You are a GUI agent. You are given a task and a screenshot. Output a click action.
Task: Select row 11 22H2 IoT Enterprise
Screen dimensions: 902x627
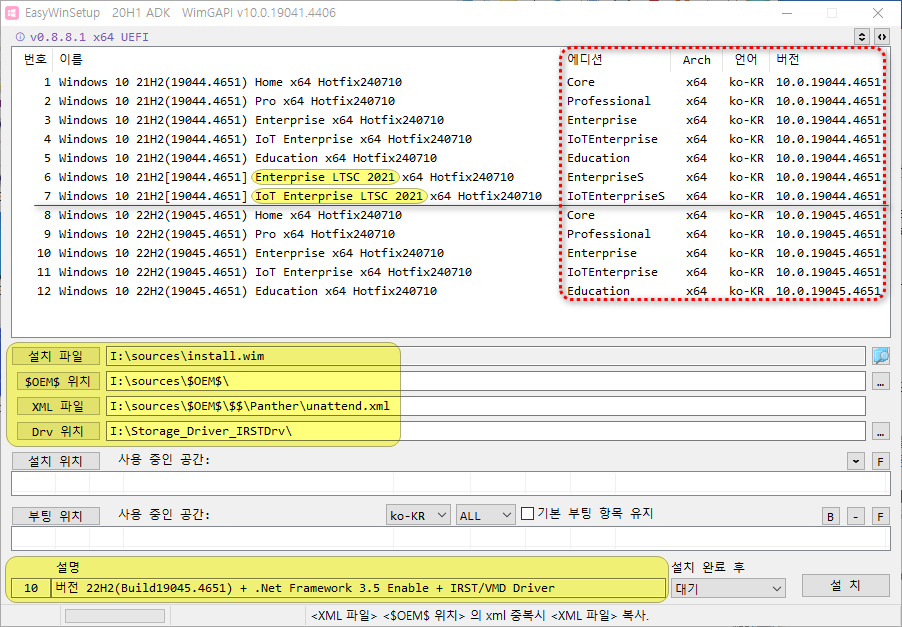450,272
